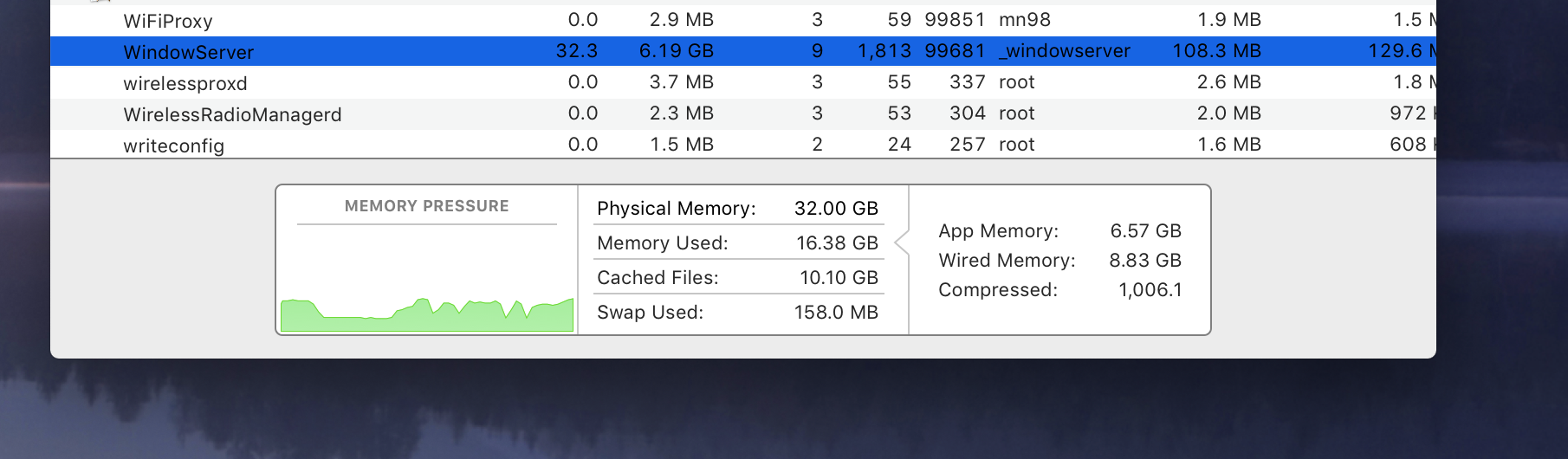Click the mn98 user cell

(x=1025, y=20)
